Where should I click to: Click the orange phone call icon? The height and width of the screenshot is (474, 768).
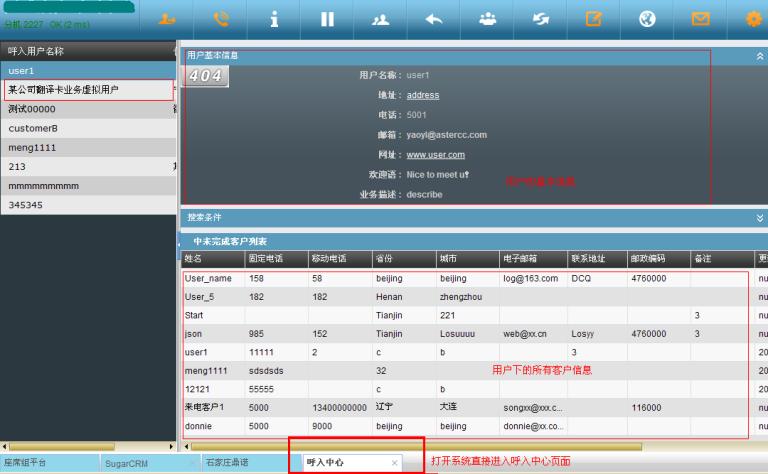click(221, 18)
